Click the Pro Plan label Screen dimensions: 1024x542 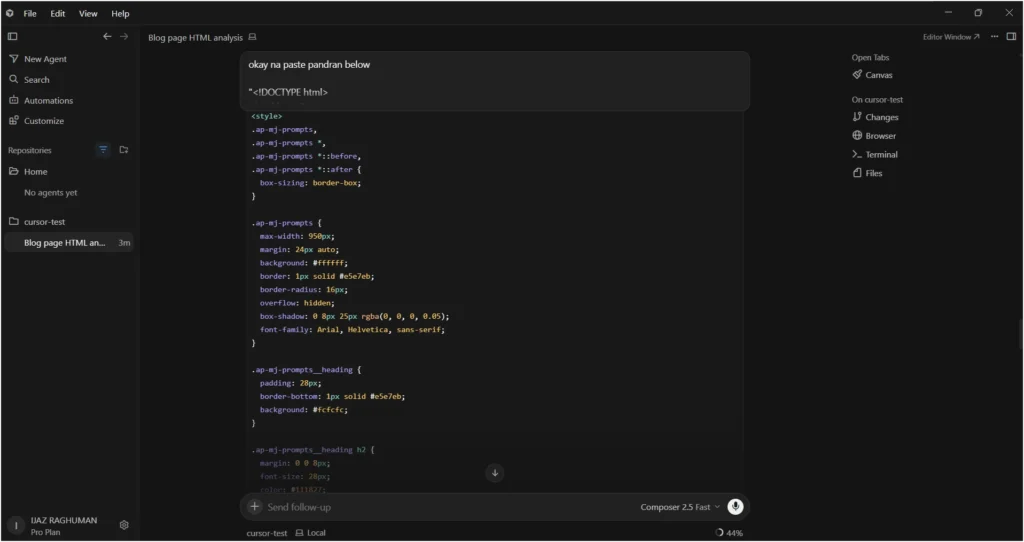tap(45, 532)
